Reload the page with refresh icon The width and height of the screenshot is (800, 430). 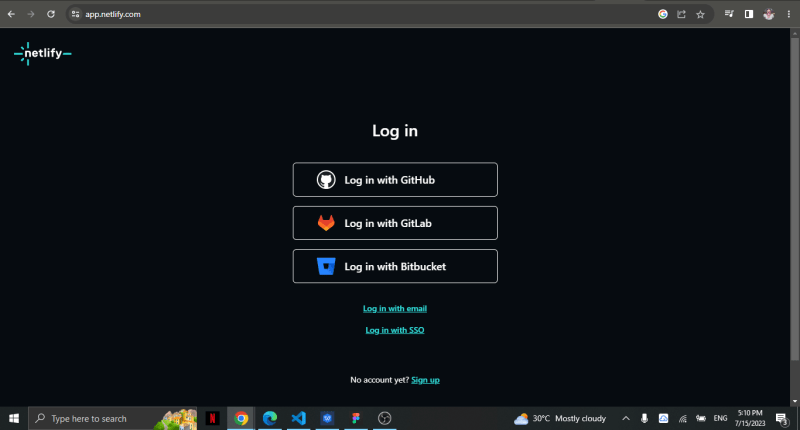pos(51,14)
